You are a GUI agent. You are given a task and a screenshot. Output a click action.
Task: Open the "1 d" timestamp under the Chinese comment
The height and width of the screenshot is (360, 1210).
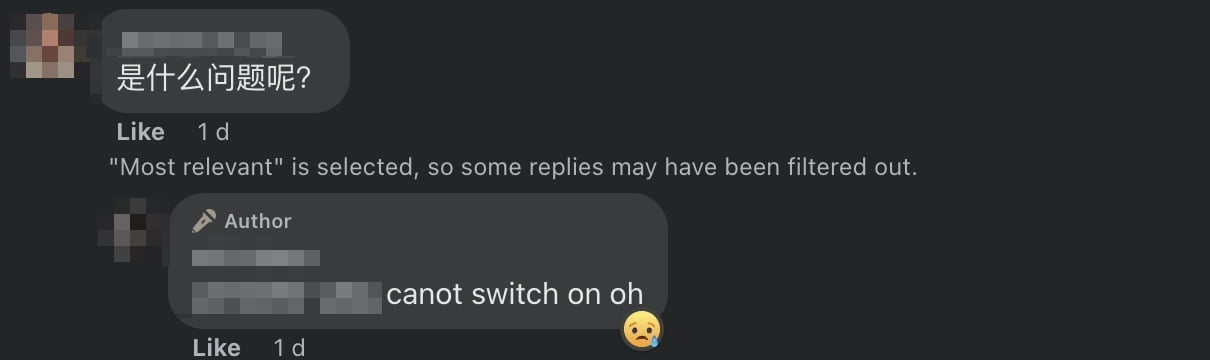click(213, 132)
